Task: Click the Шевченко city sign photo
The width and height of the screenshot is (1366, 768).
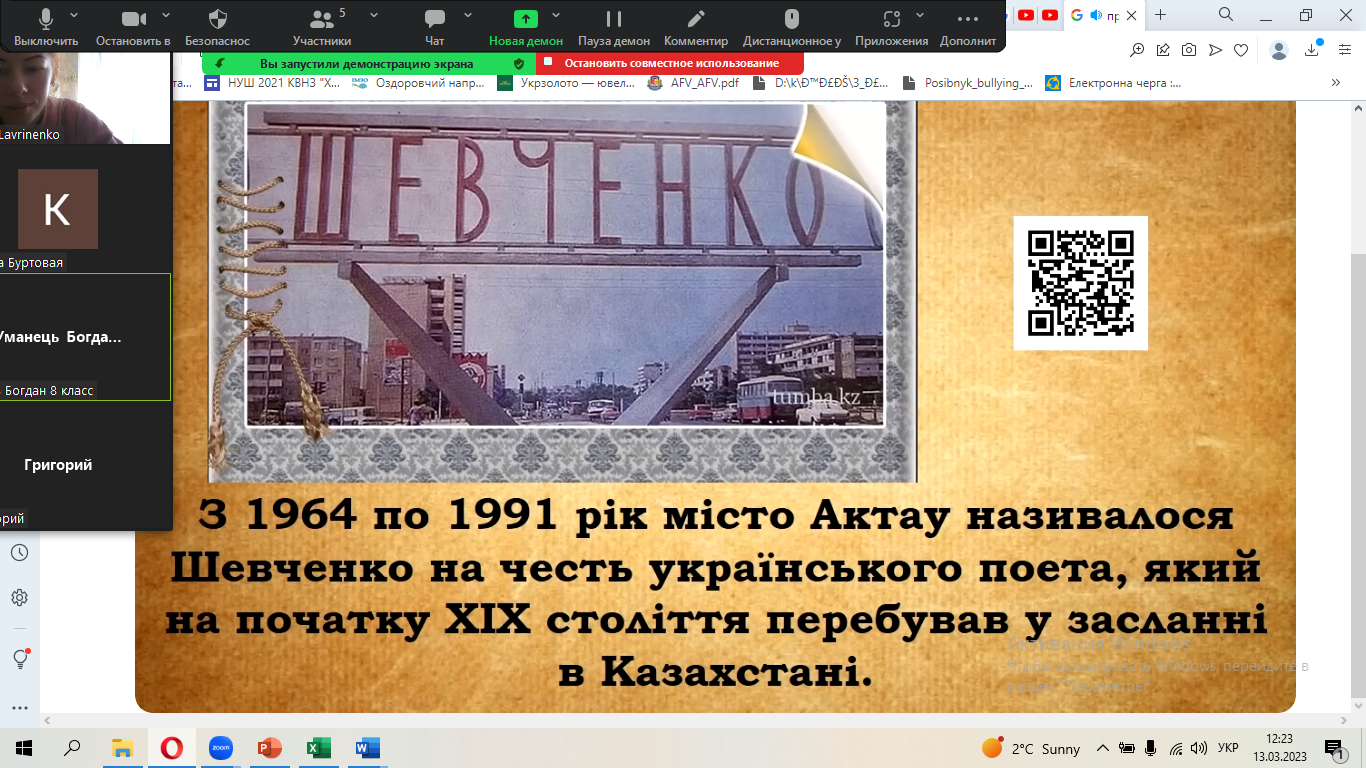Action: pos(566,264)
